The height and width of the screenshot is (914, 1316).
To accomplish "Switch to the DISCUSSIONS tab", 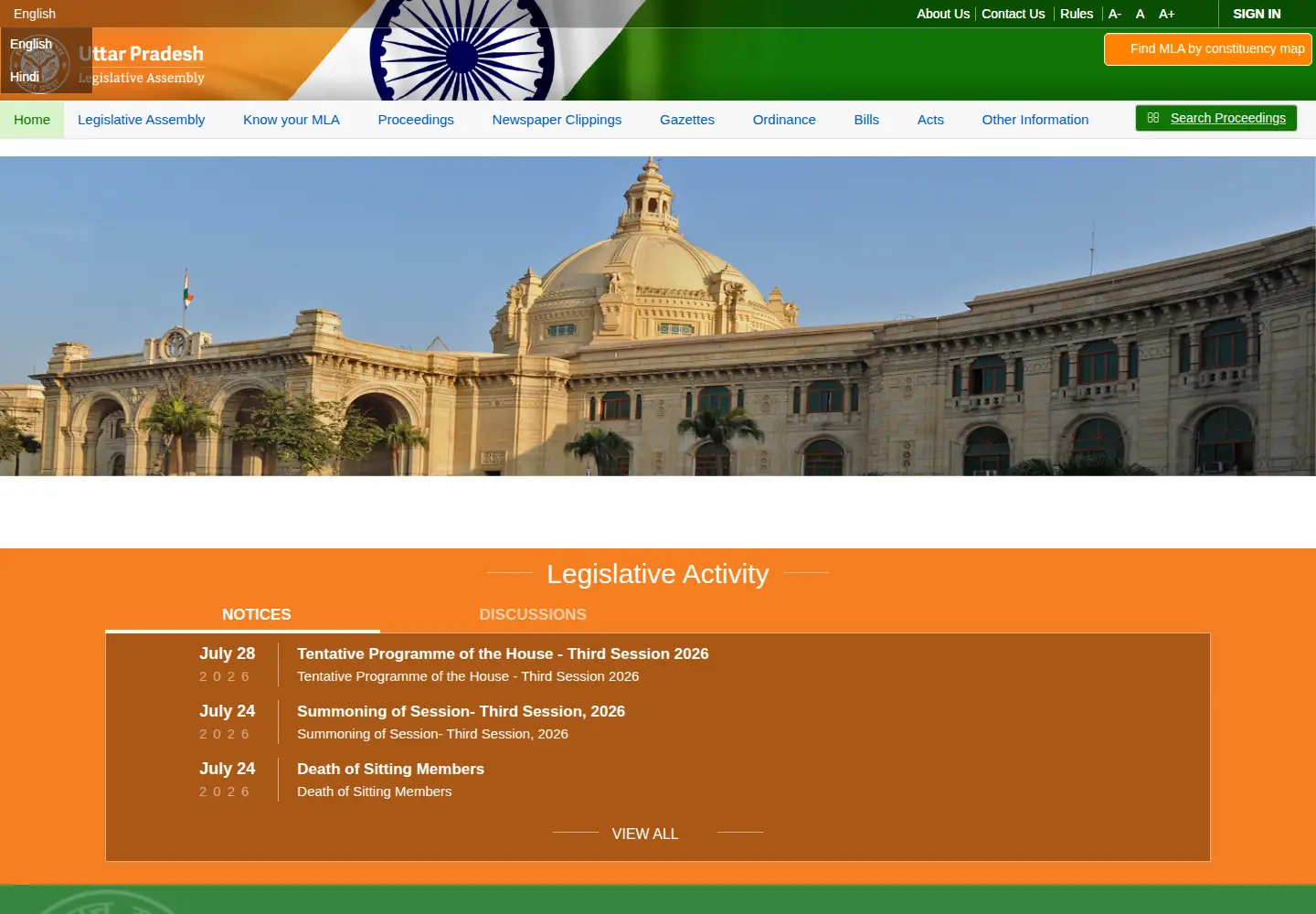I will [x=533, y=615].
